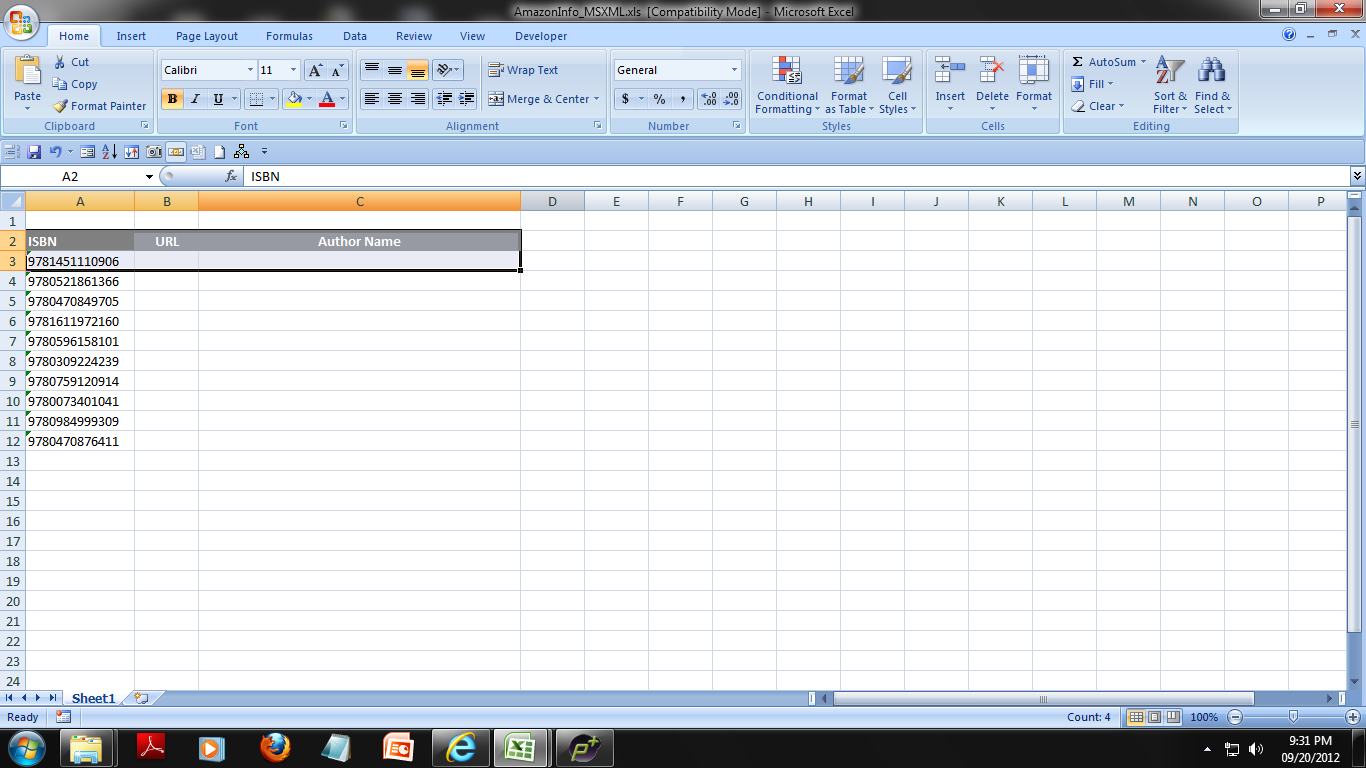Open the Page Layout ribbon tab
The width and height of the screenshot is (1366, 768).
(205, 35)
